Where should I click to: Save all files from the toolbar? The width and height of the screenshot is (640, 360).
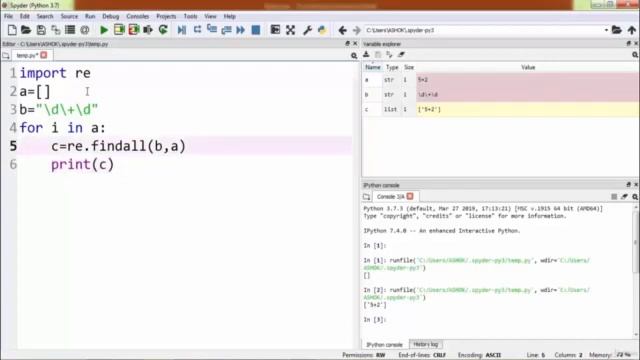point(56,30)
